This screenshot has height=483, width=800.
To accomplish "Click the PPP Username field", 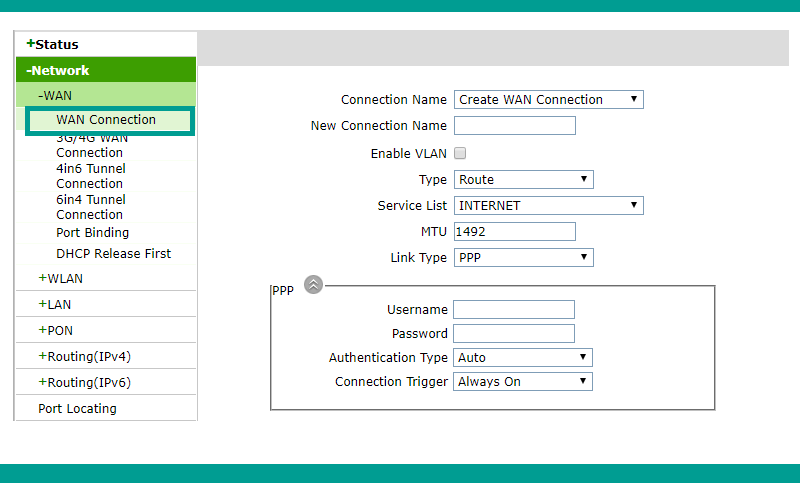I will [514, 310].
